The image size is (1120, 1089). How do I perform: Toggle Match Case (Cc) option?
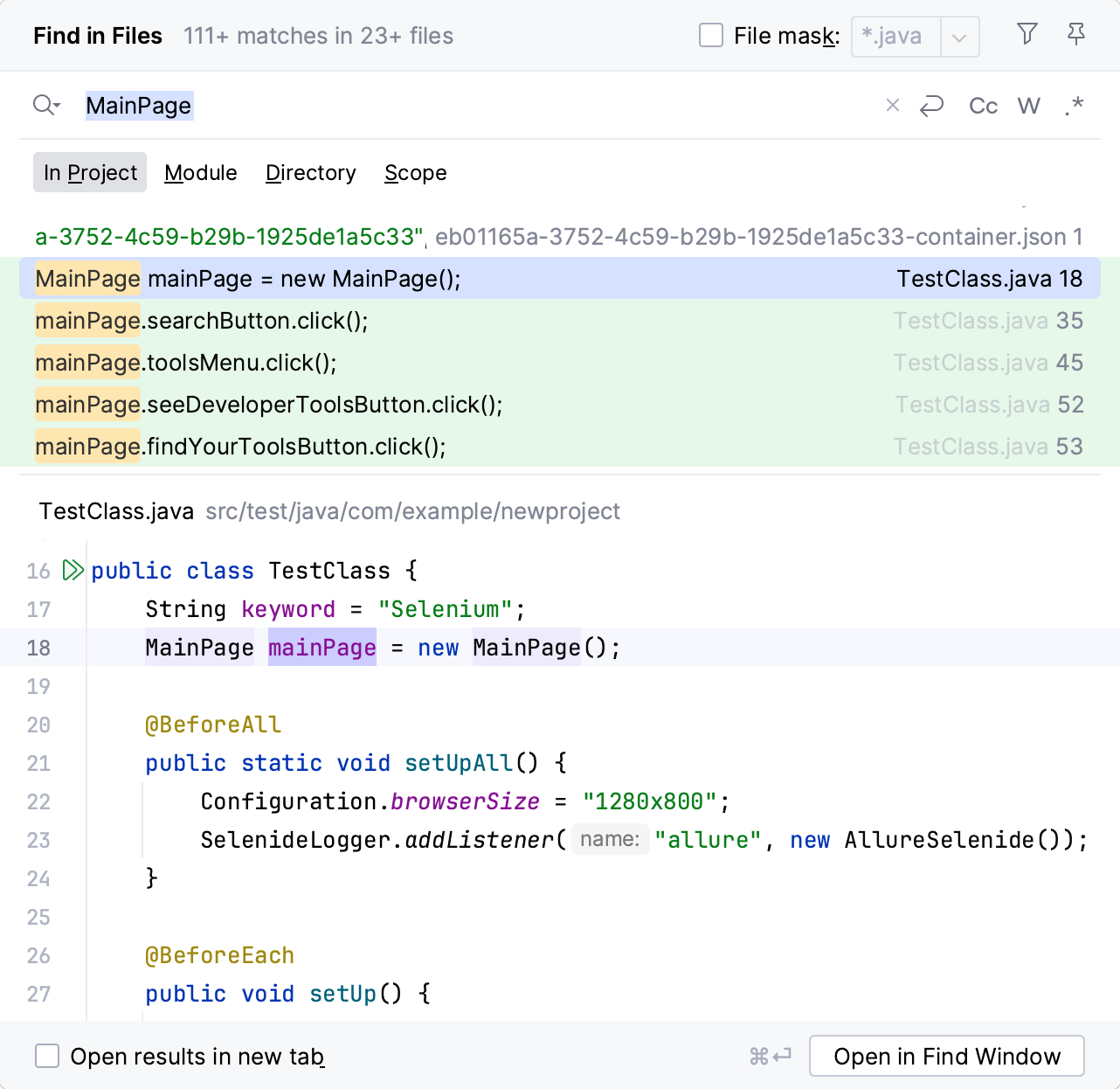pyautogui.click(x=983, y=106)
